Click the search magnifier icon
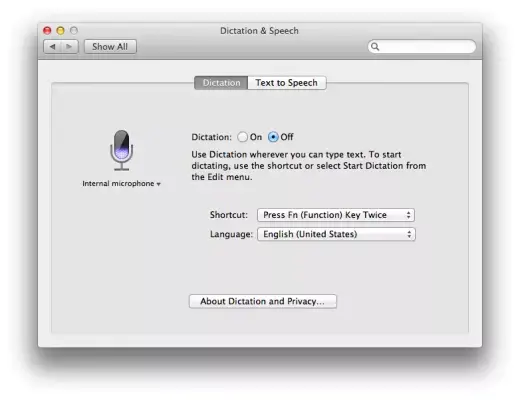This screenshot has height=400, width=520. 375,47
